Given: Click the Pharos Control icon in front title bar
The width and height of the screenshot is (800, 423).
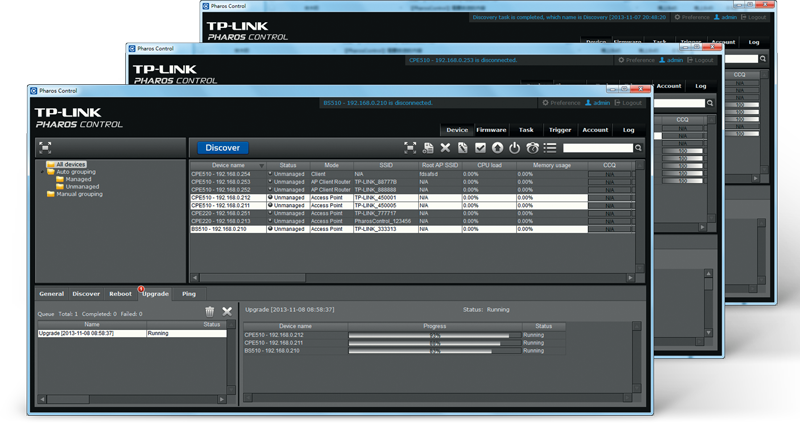Looking at the screenshot, I should 34,91.
